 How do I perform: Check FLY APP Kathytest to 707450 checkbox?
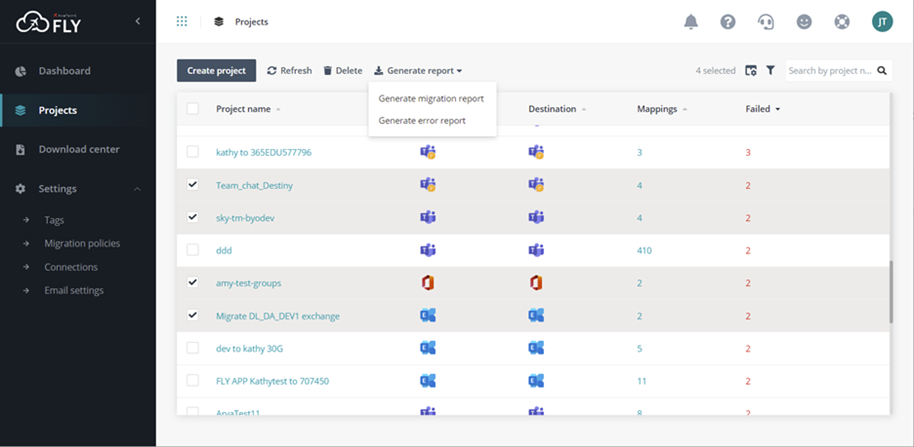coord(192,381)
